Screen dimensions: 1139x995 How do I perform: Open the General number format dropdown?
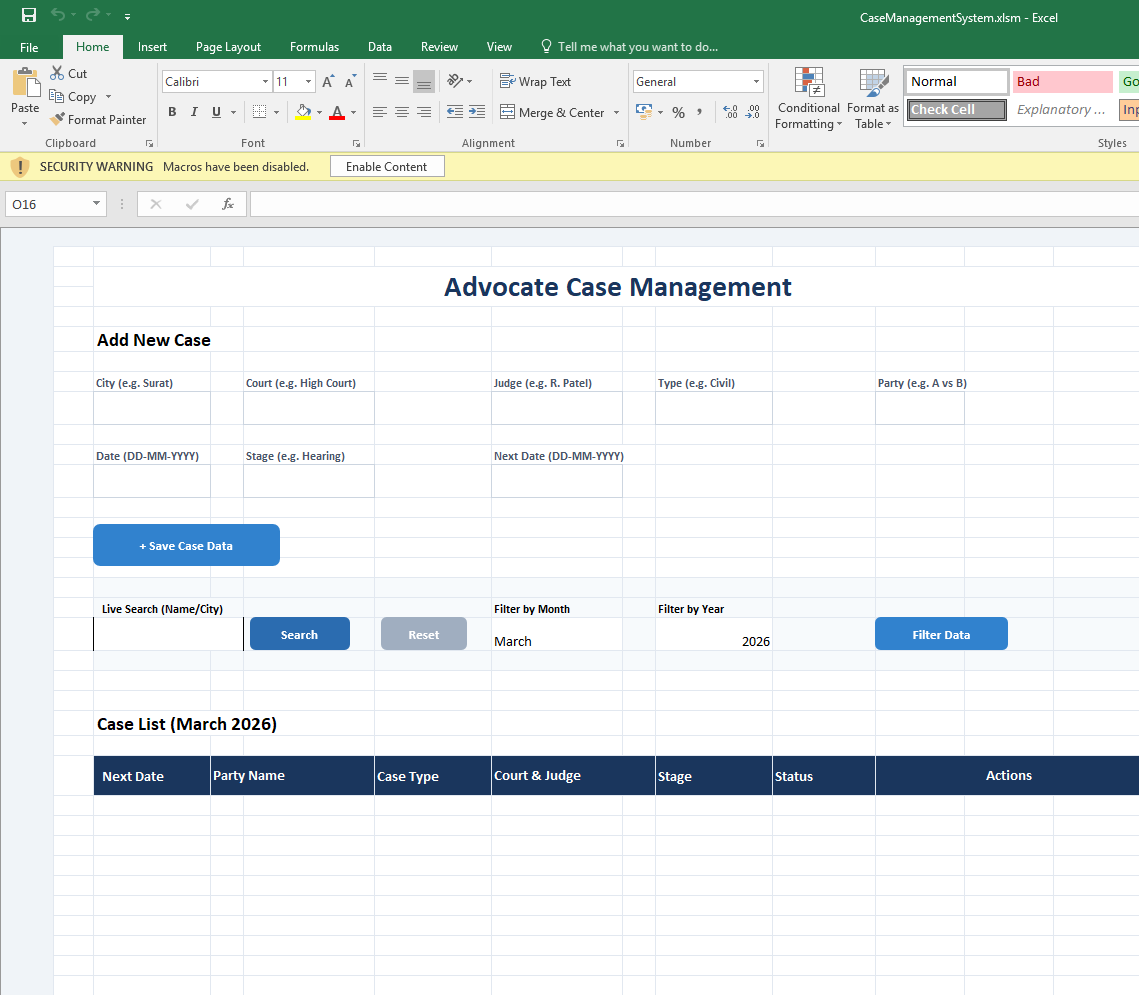756,81
